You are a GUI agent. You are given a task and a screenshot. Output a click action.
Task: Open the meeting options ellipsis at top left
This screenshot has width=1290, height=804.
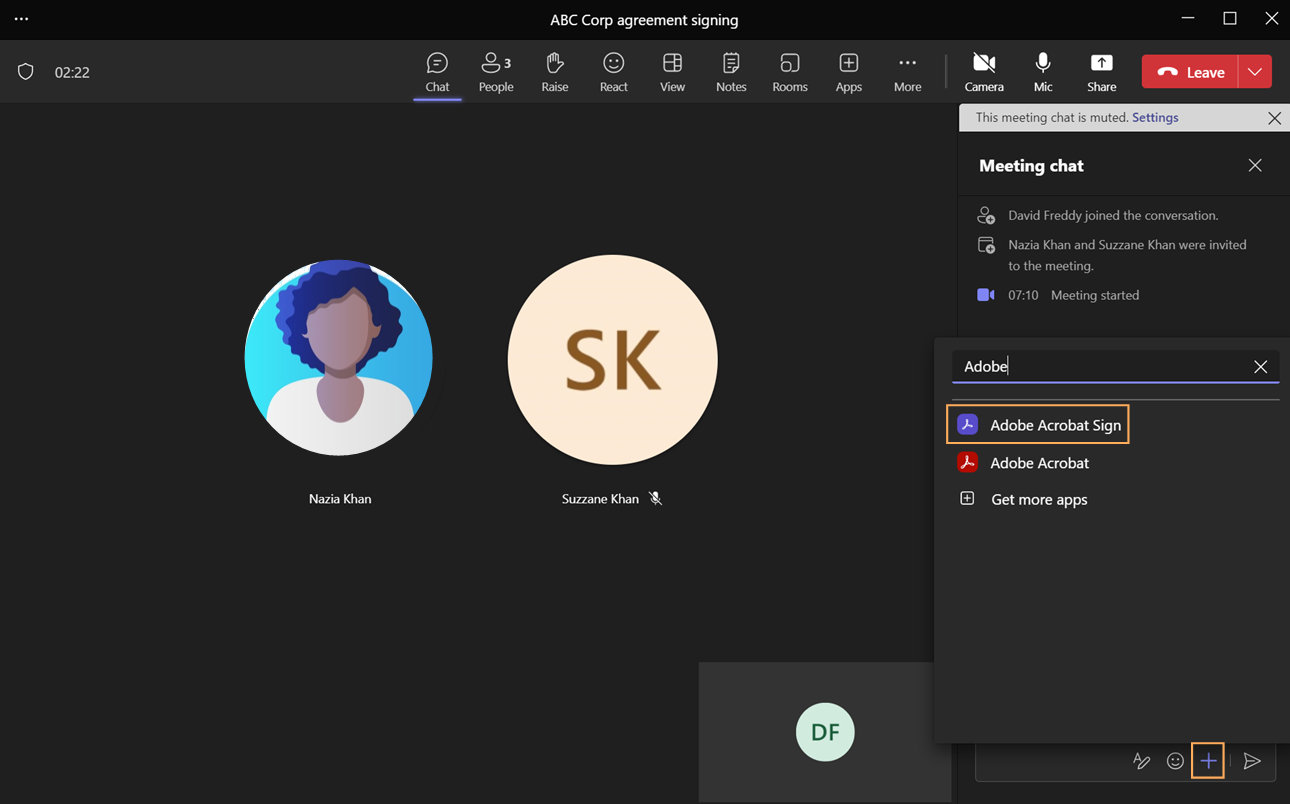pos(21,18)
